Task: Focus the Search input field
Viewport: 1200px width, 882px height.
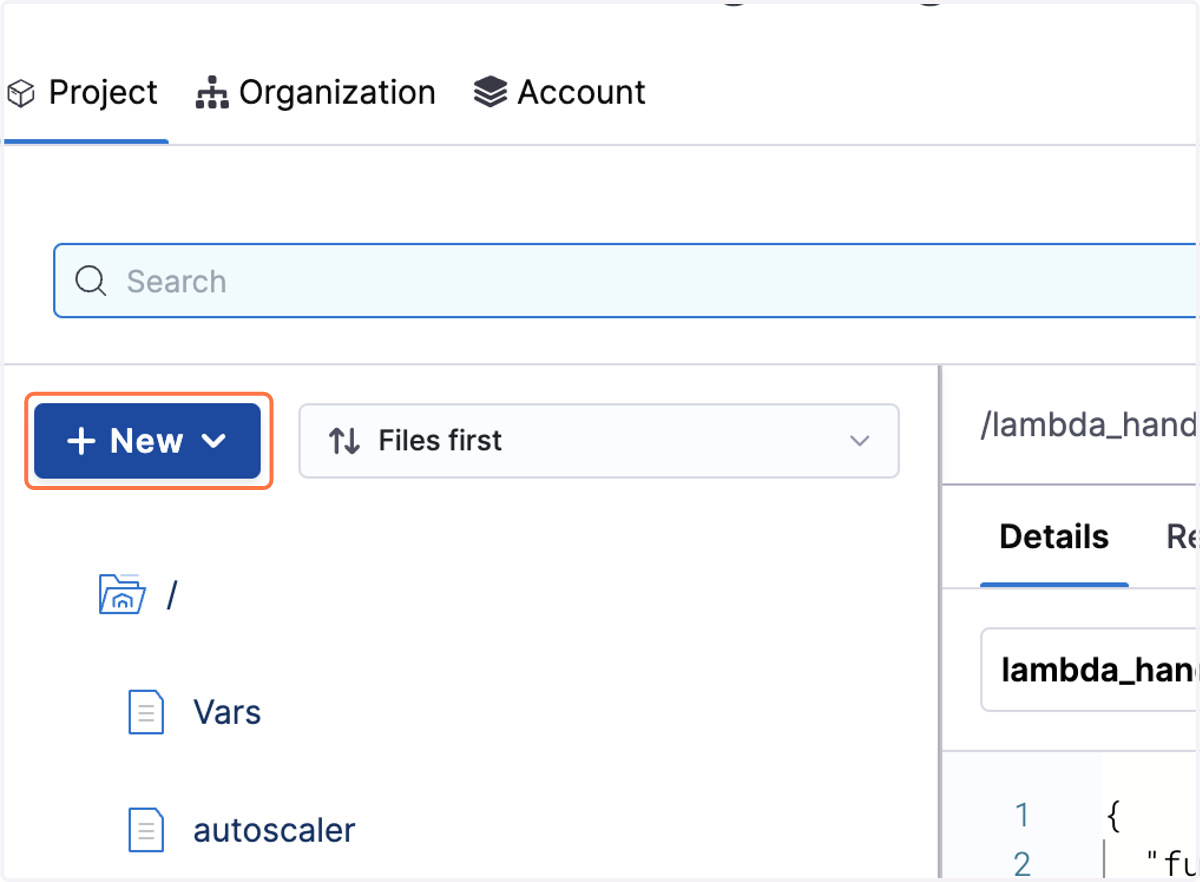Action: pyautogui.click(x=626, y=281)
